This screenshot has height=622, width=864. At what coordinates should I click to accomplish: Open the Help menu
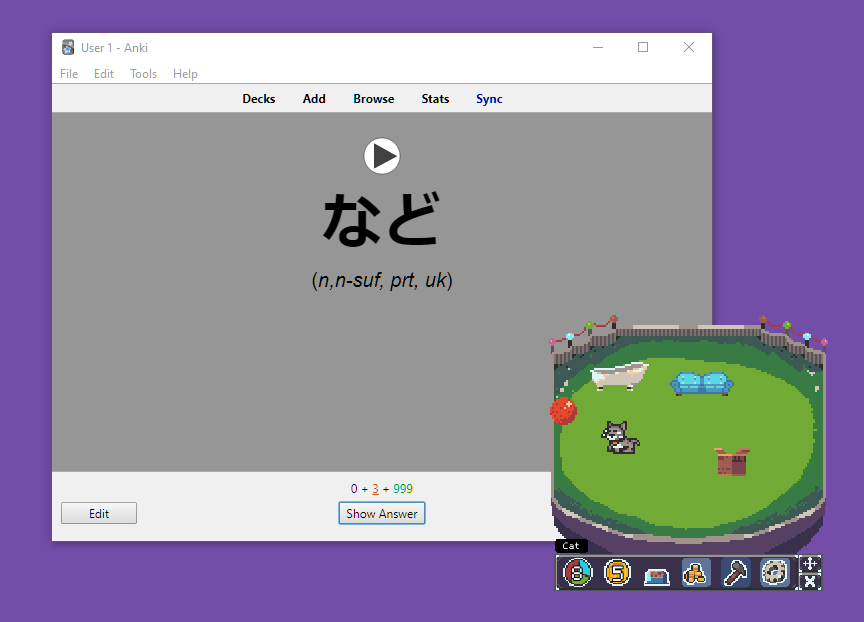click(185, 74)
